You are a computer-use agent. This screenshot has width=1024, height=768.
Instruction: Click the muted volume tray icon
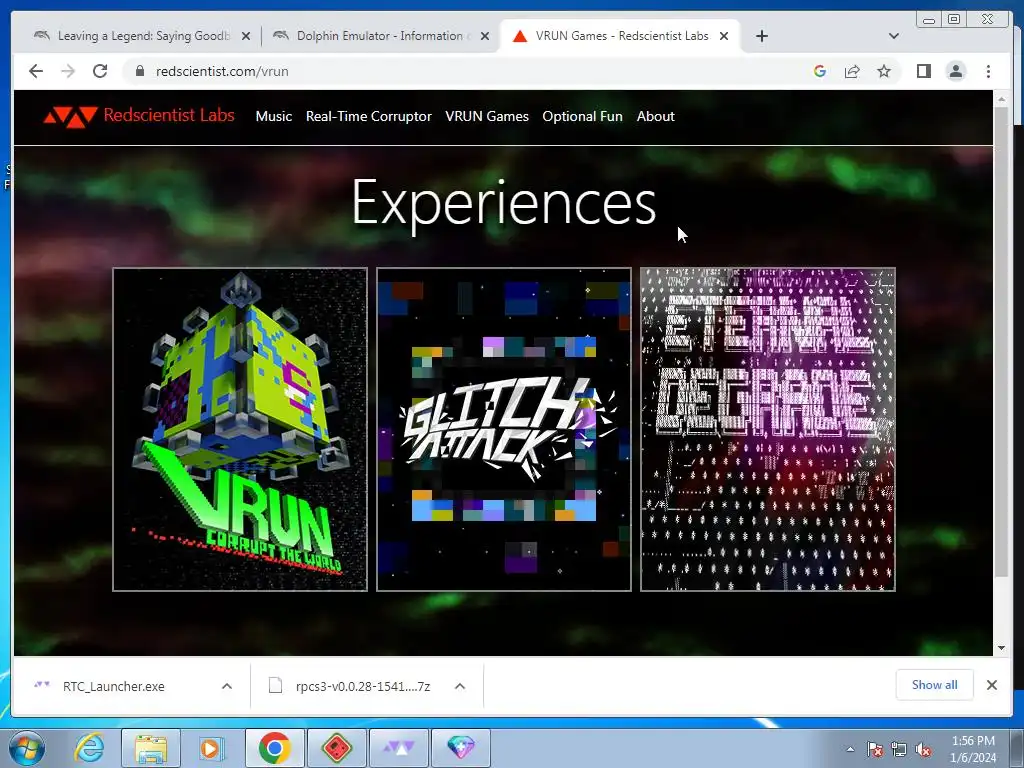pos(923,750)
